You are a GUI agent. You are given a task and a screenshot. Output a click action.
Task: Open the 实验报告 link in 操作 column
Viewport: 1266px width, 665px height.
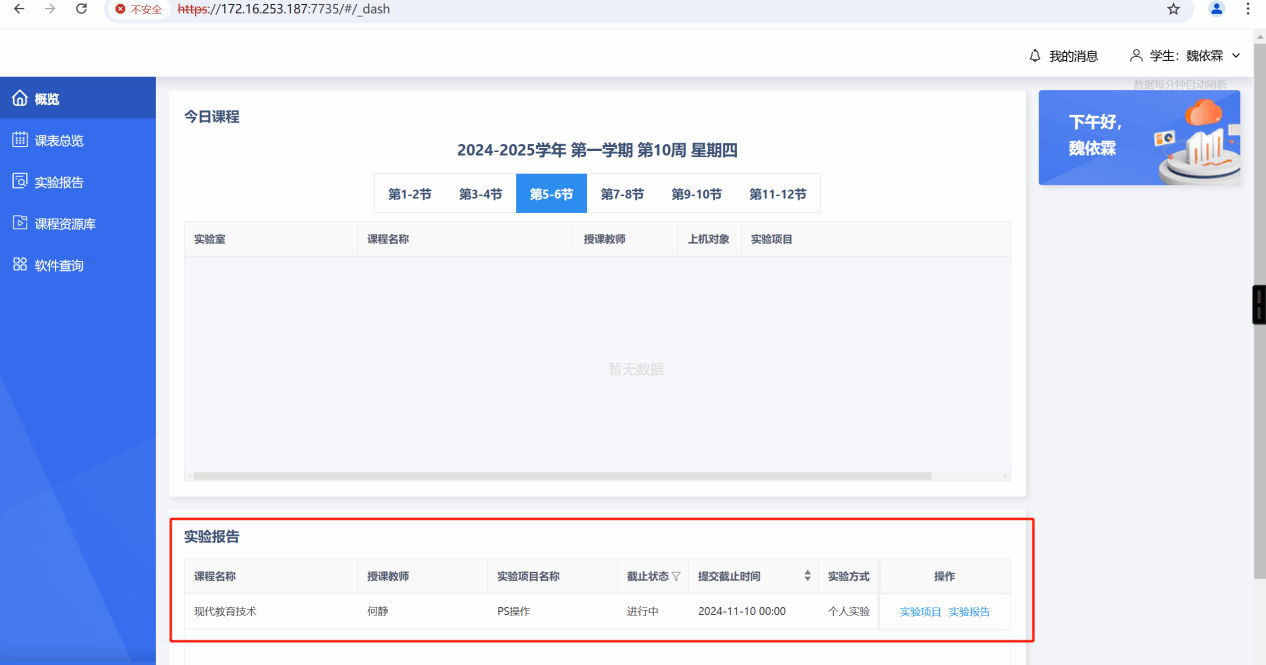969,611
